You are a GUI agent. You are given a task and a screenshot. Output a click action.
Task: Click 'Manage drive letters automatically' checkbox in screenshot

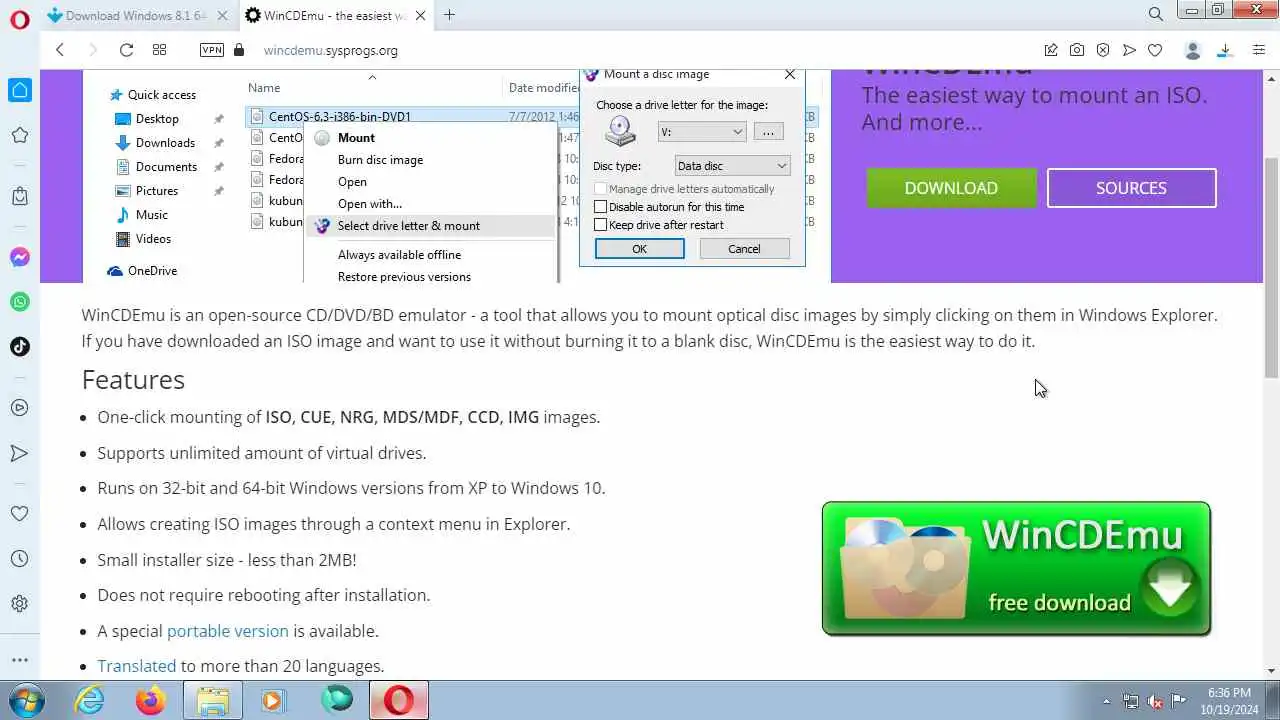(601, 189)
